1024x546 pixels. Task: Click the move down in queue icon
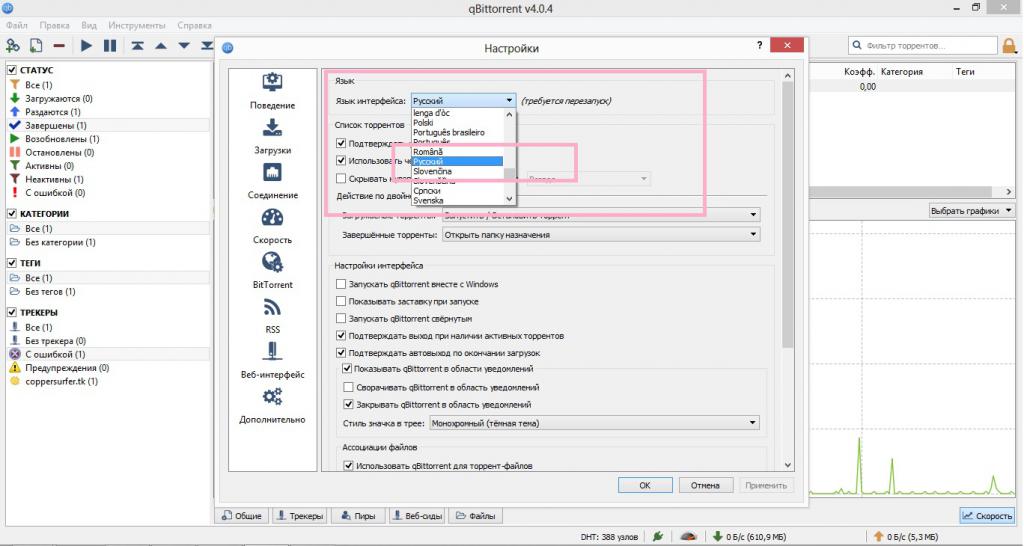tap(184, 46)
